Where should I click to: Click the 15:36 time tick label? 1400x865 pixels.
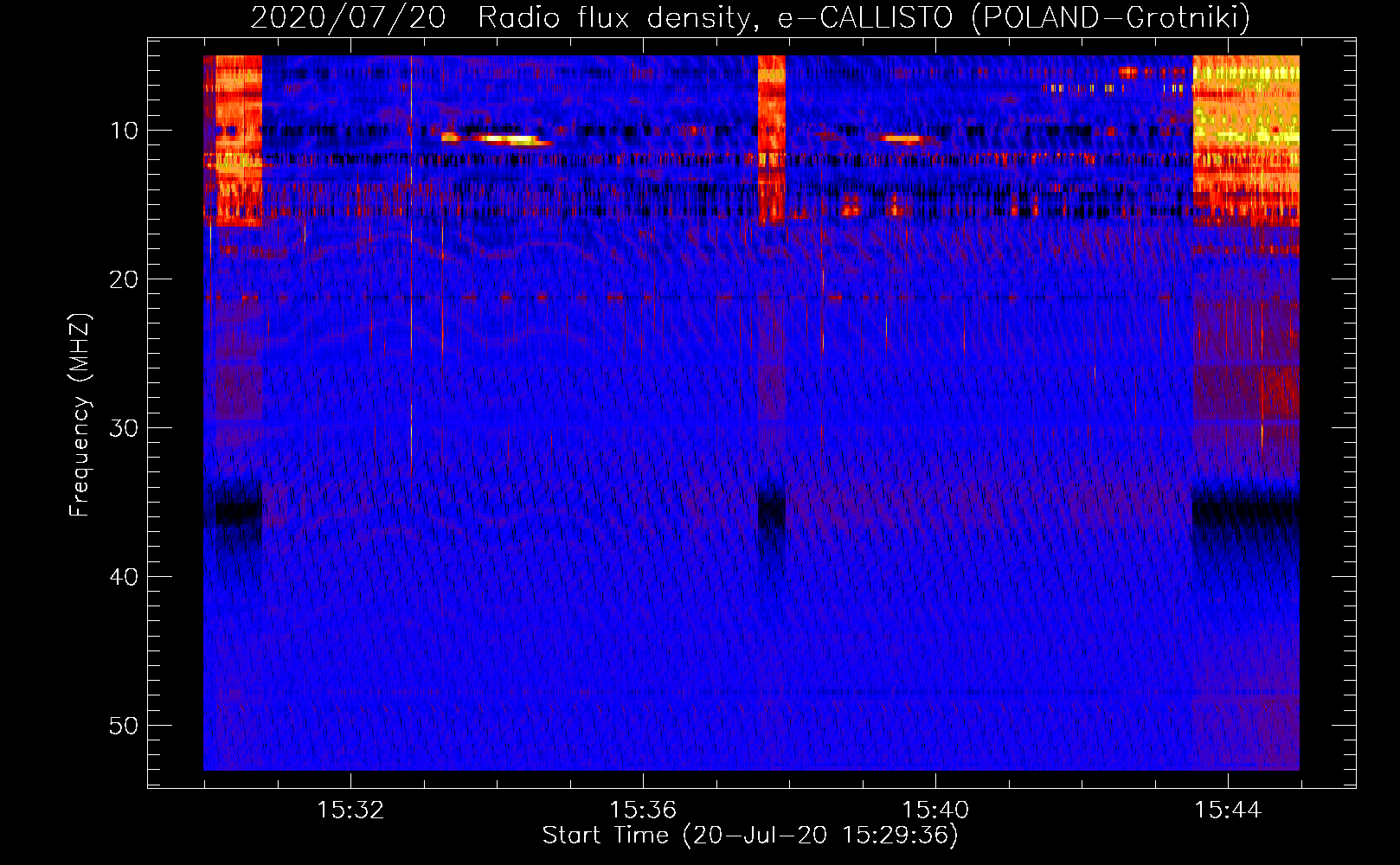pos(643,811)
